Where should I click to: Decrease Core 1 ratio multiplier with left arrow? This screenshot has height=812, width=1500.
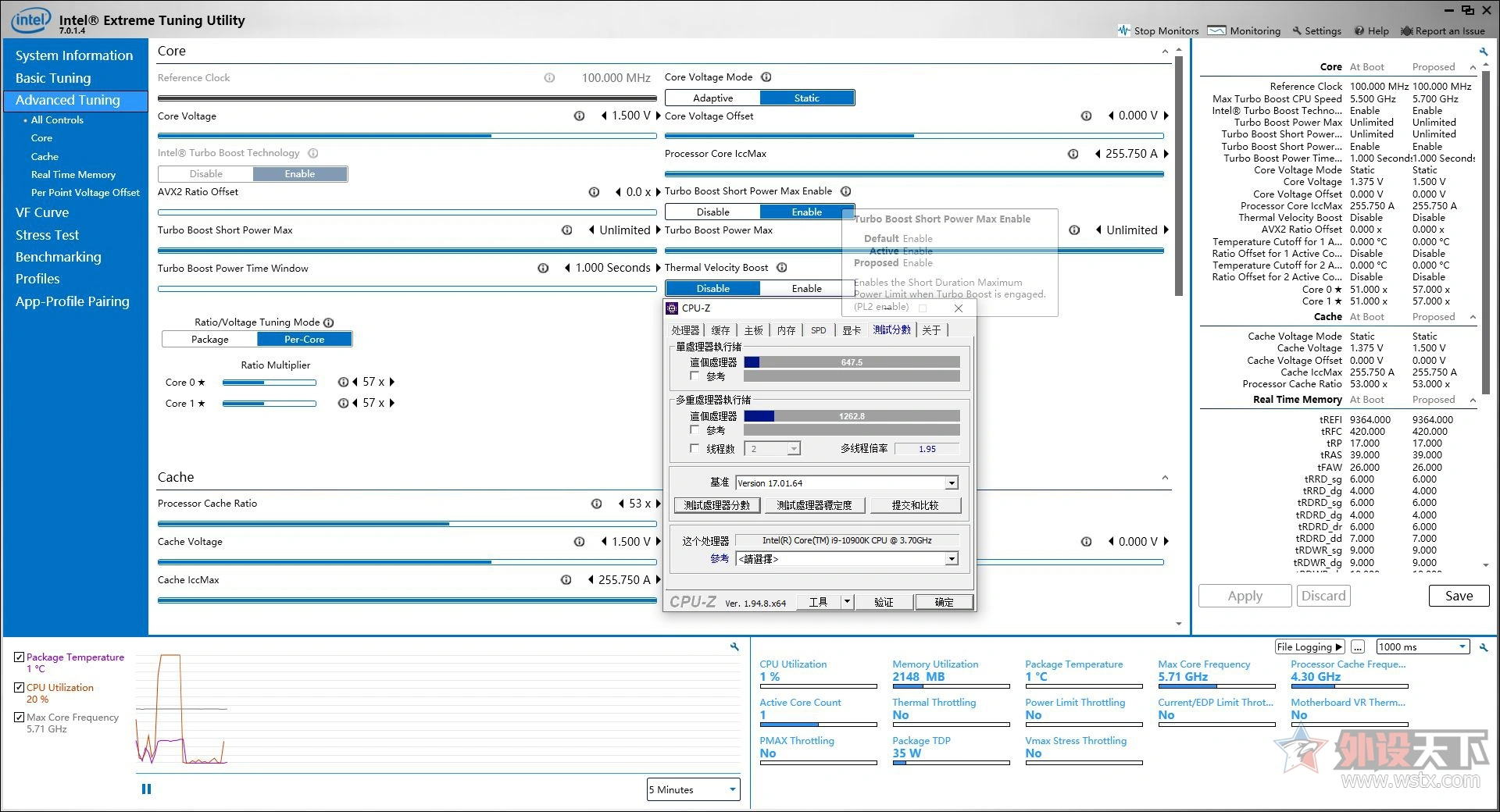tap(355, 404)
